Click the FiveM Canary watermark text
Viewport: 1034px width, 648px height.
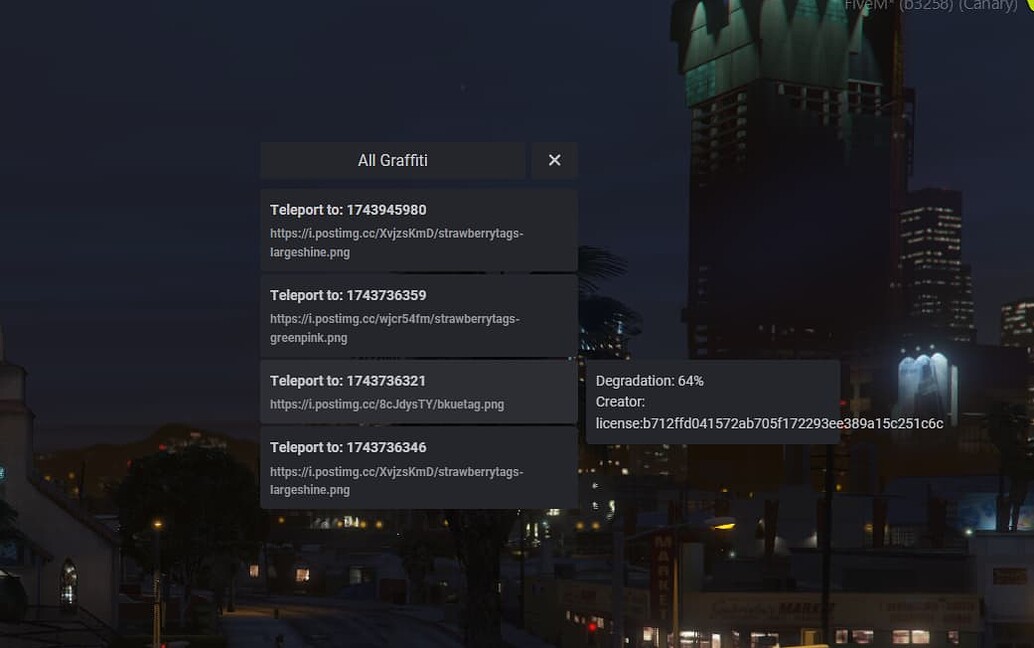930,5
